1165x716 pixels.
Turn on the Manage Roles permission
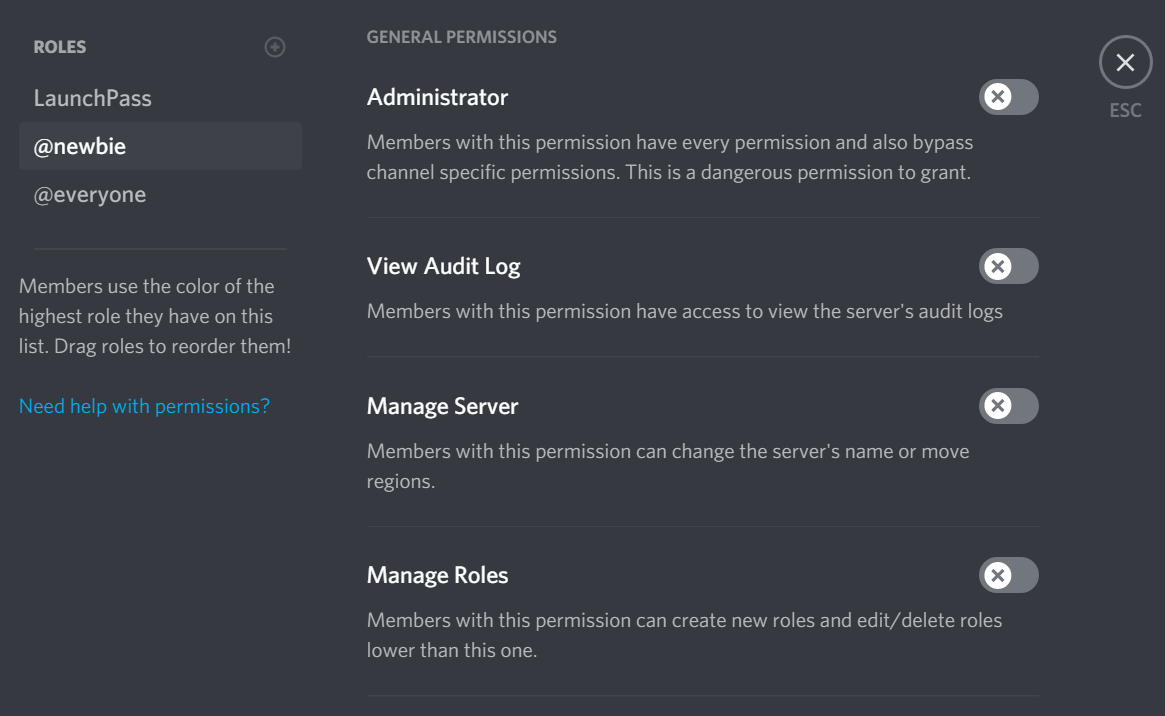point(1008,575)
